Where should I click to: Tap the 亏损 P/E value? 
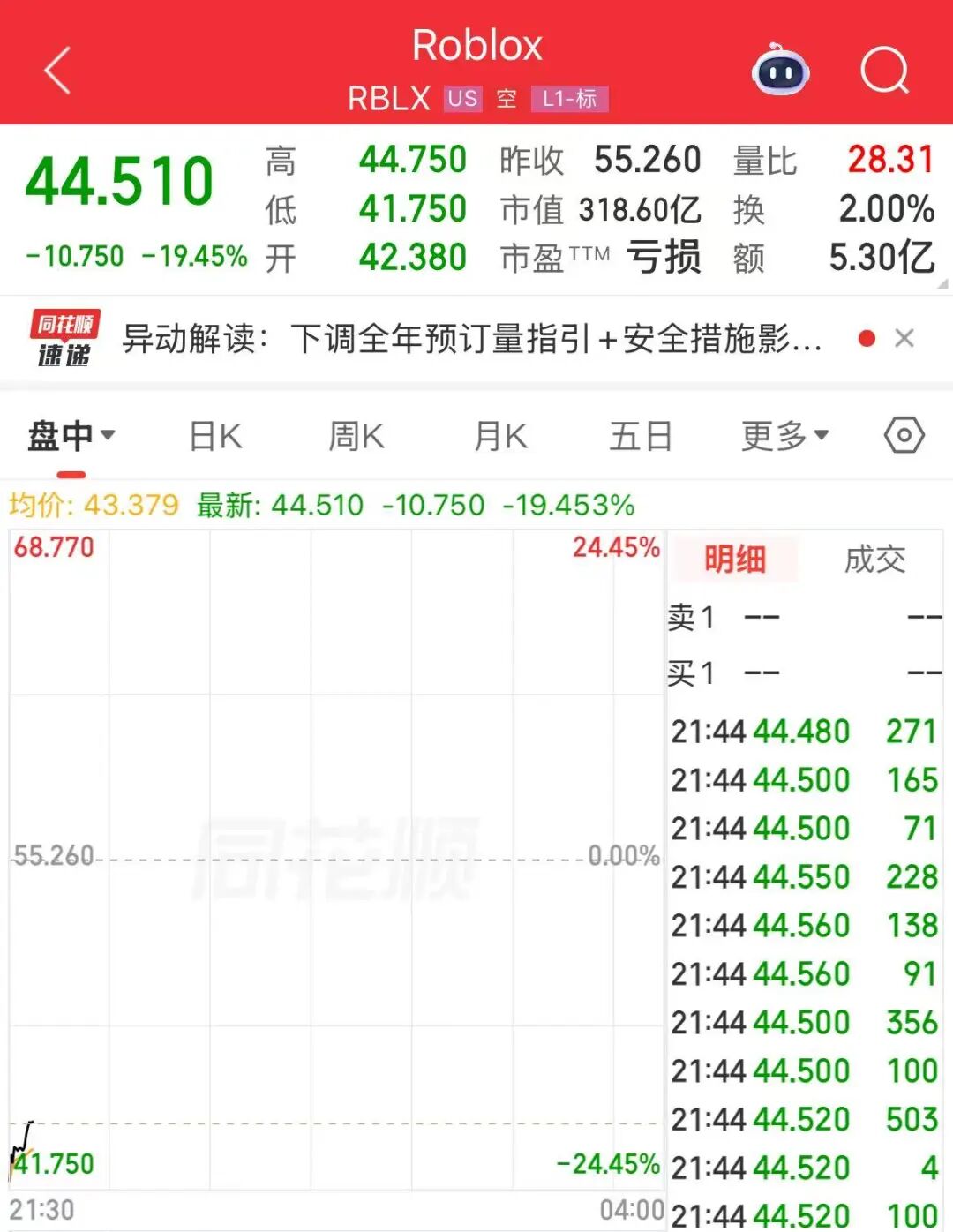point(664,258)
